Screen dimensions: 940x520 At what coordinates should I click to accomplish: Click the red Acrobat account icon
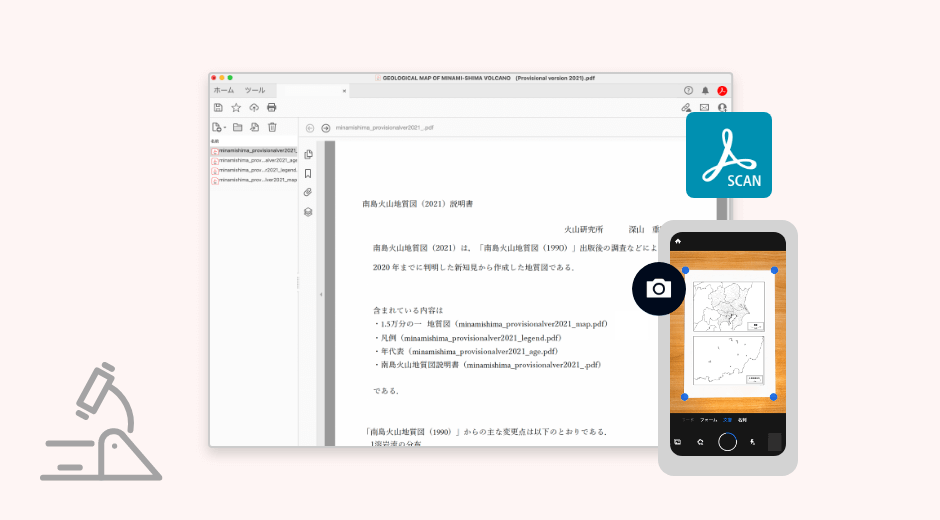point(722,91)
